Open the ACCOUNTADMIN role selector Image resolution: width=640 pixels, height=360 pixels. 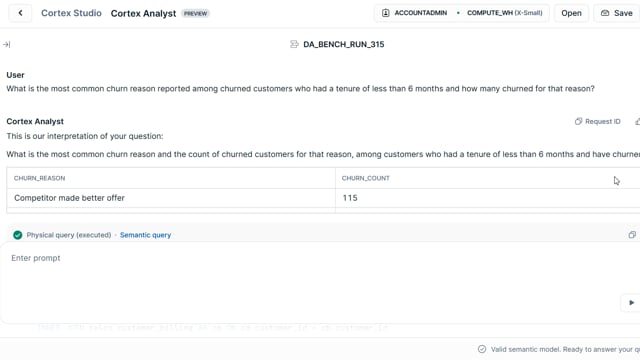tap(414, 13)
